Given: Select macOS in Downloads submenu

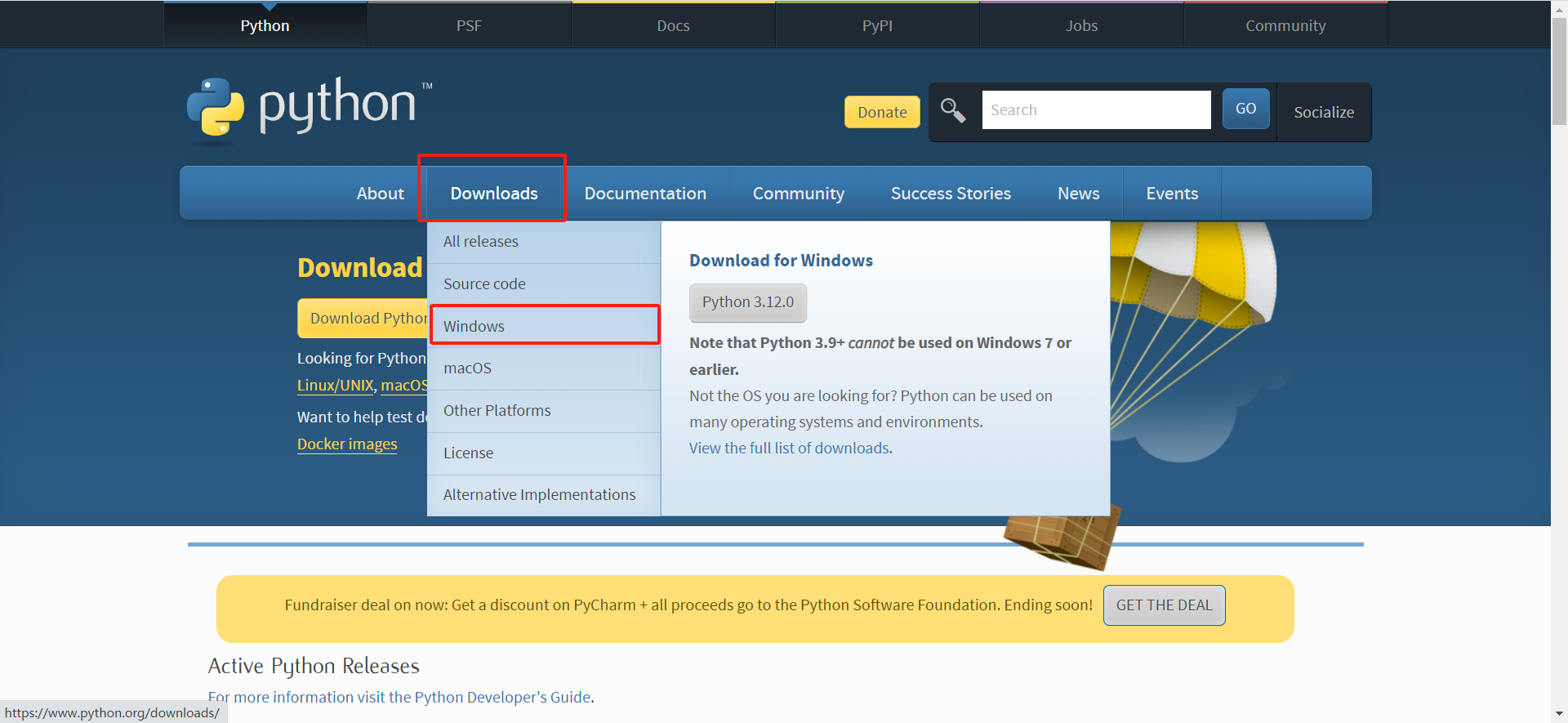Looking at the screenshot, I should pos(544,368).
